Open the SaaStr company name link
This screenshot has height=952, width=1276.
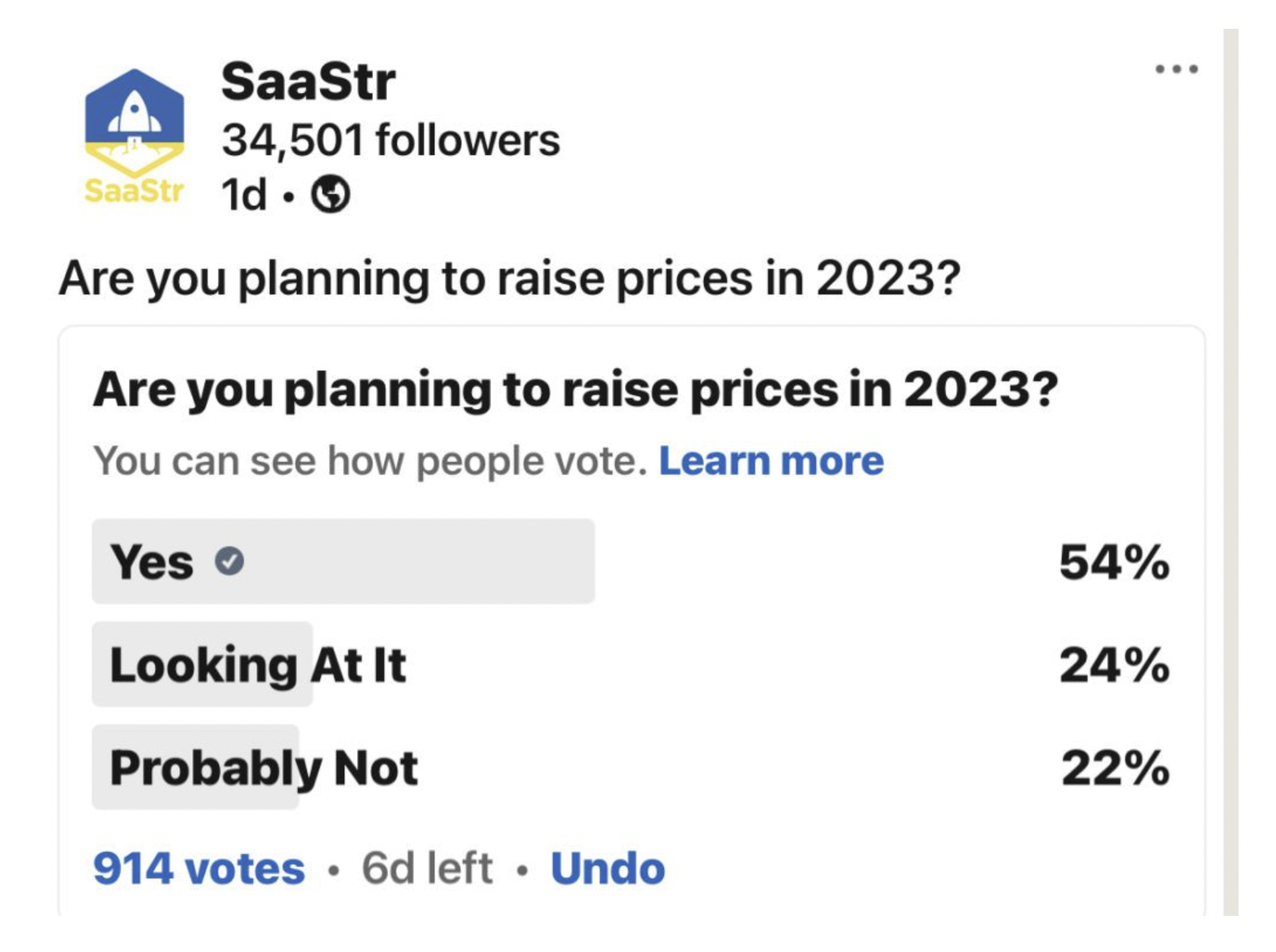pos(307,81)
